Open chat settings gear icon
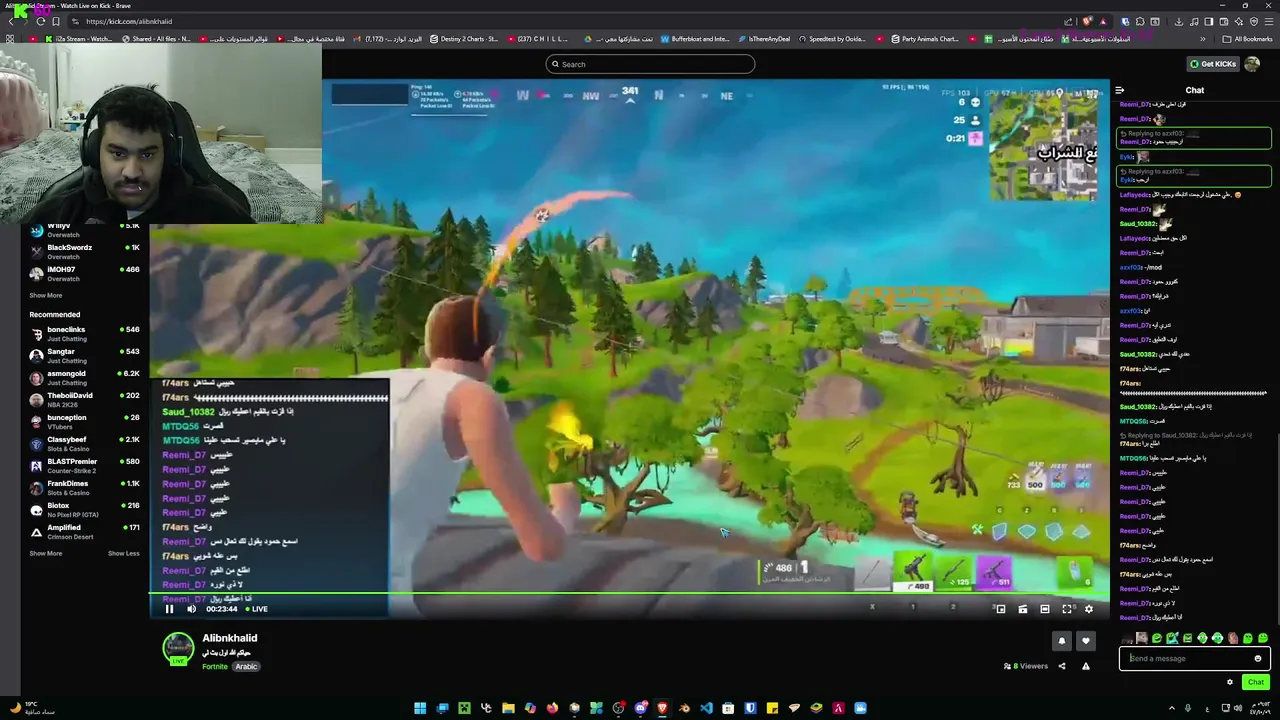1280x720 pixels. click(x=1230, y=682)
